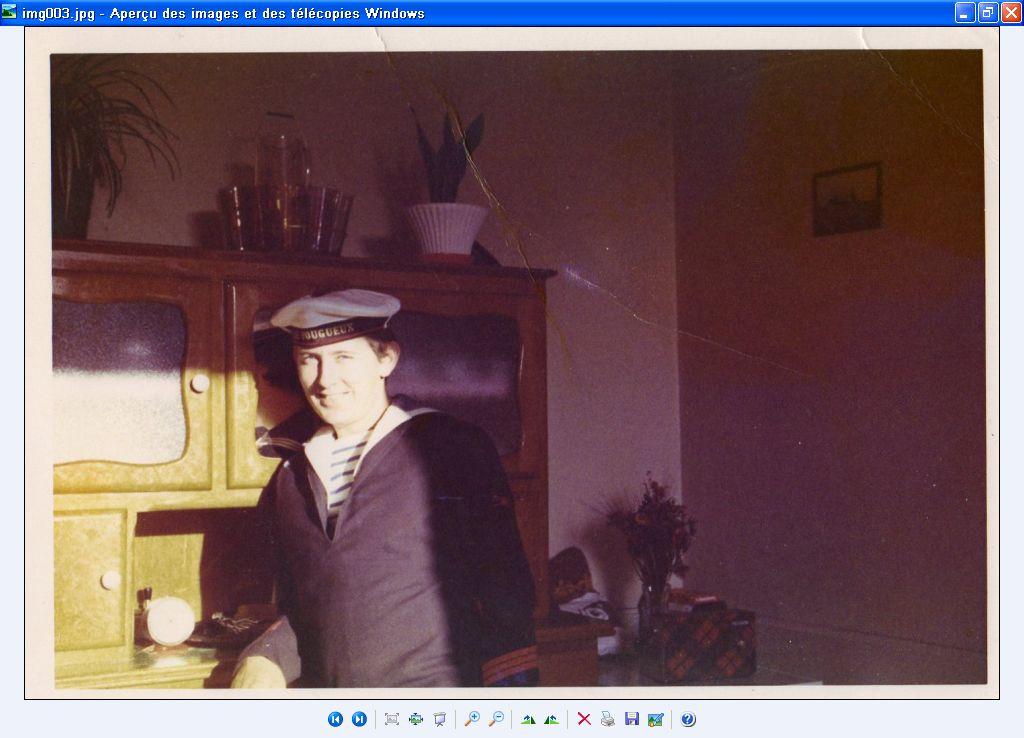The image size is (1024, 738).
Task: Zoom out with the magnifier minus icon
Action: (x=496, y=719)
